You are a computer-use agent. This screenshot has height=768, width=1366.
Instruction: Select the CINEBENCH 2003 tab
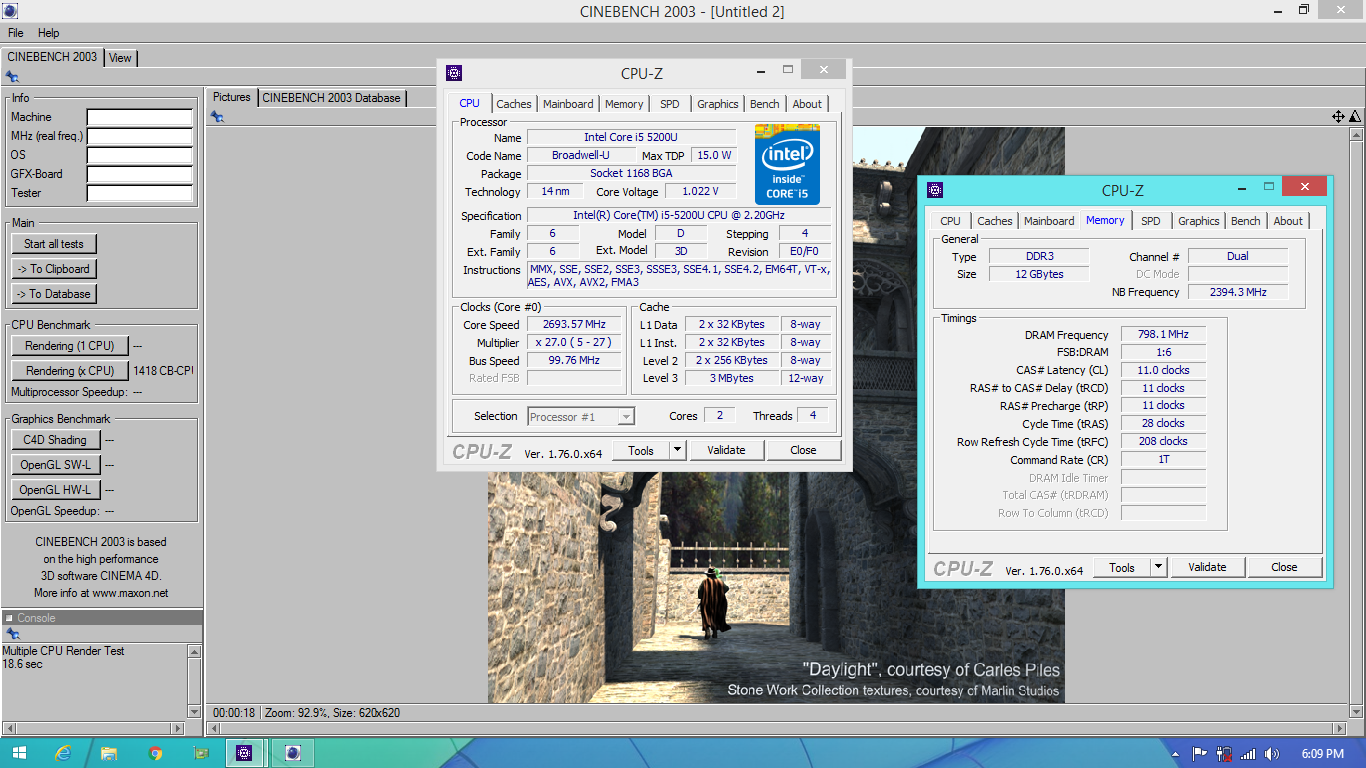click(x=52, y=56)
